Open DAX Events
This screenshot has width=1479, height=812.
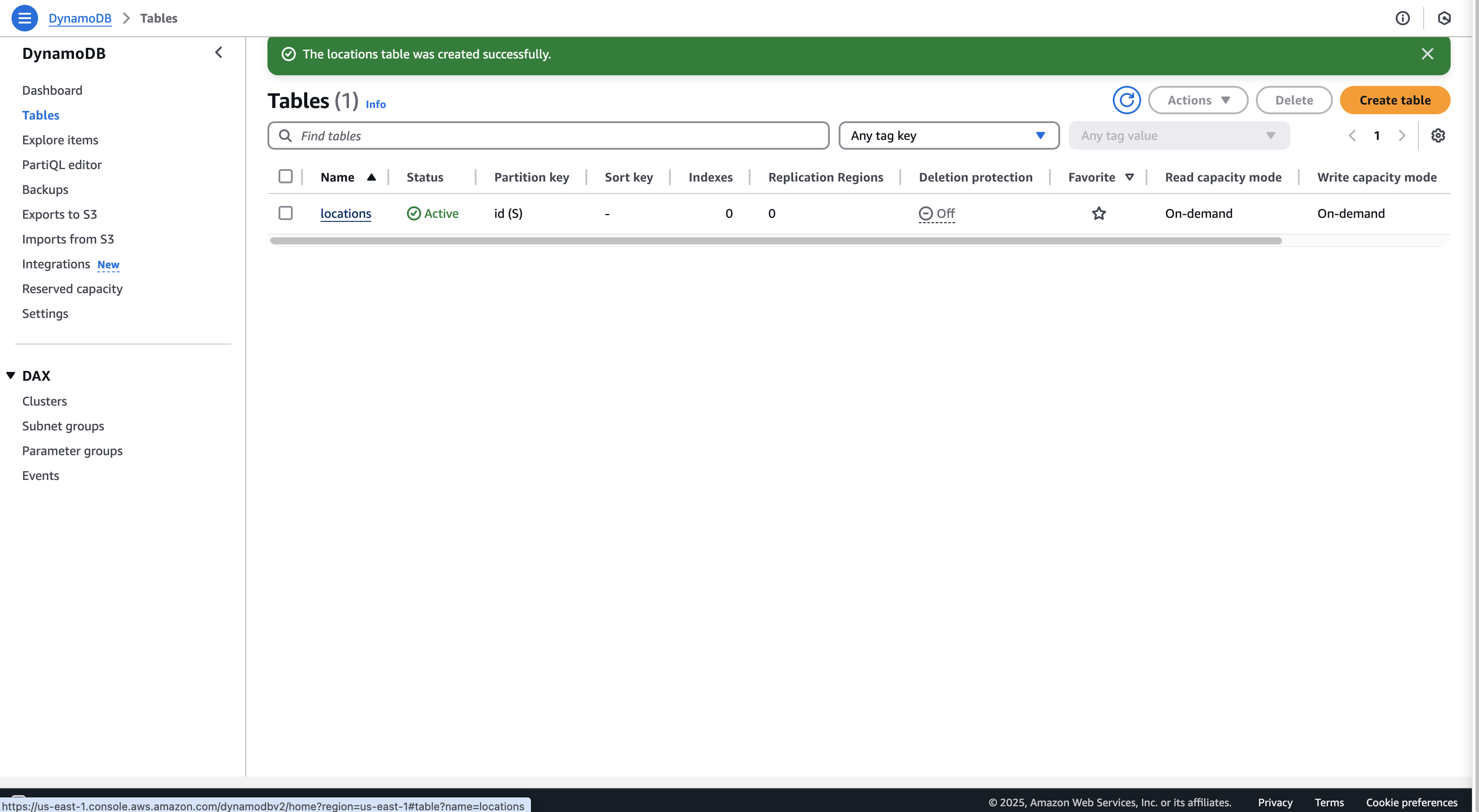point(41,475)
